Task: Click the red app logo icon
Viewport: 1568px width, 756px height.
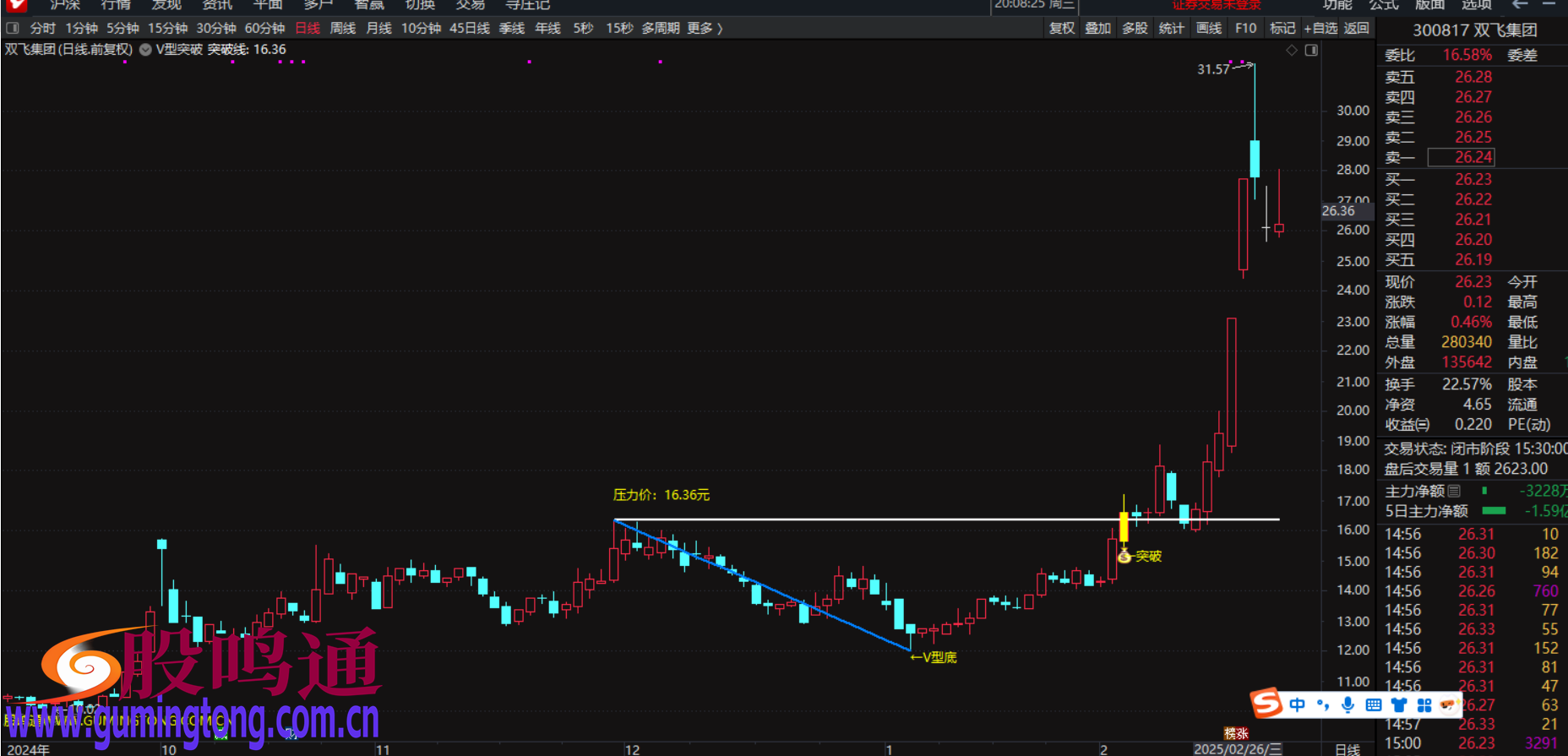Action: (15, 4)
